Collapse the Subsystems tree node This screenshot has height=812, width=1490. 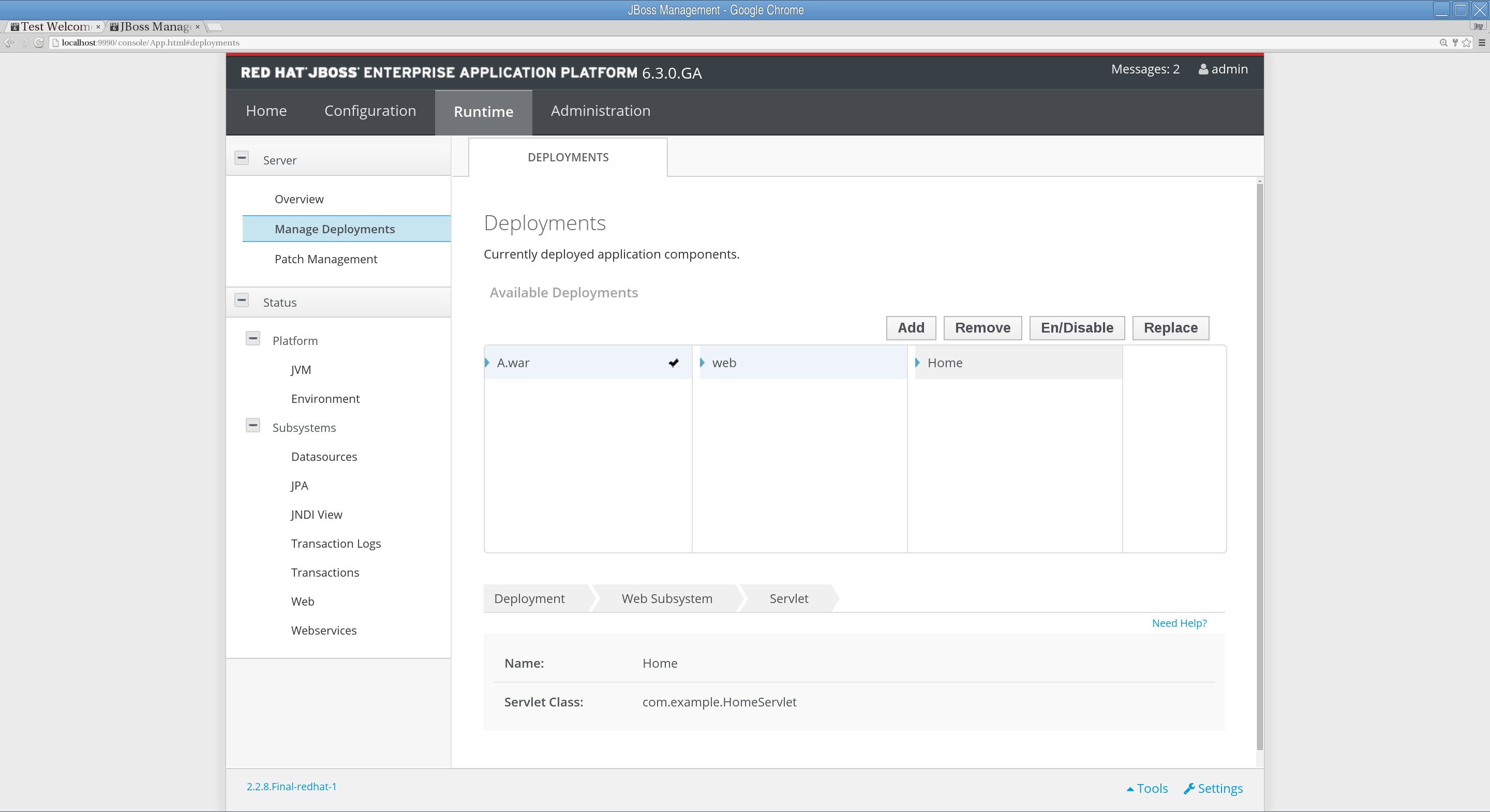coord(253,425)
